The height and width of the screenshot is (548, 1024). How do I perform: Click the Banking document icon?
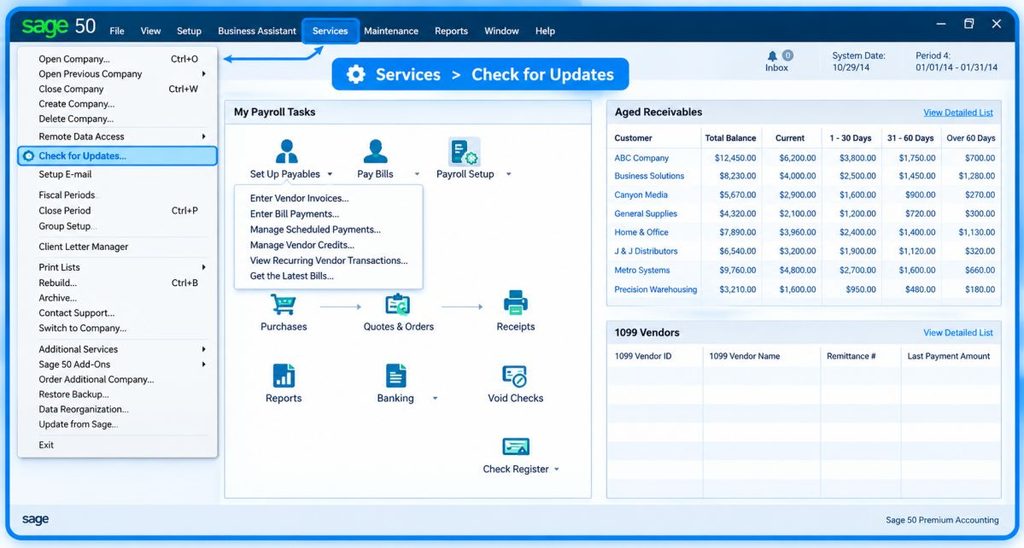coord(396,376)
